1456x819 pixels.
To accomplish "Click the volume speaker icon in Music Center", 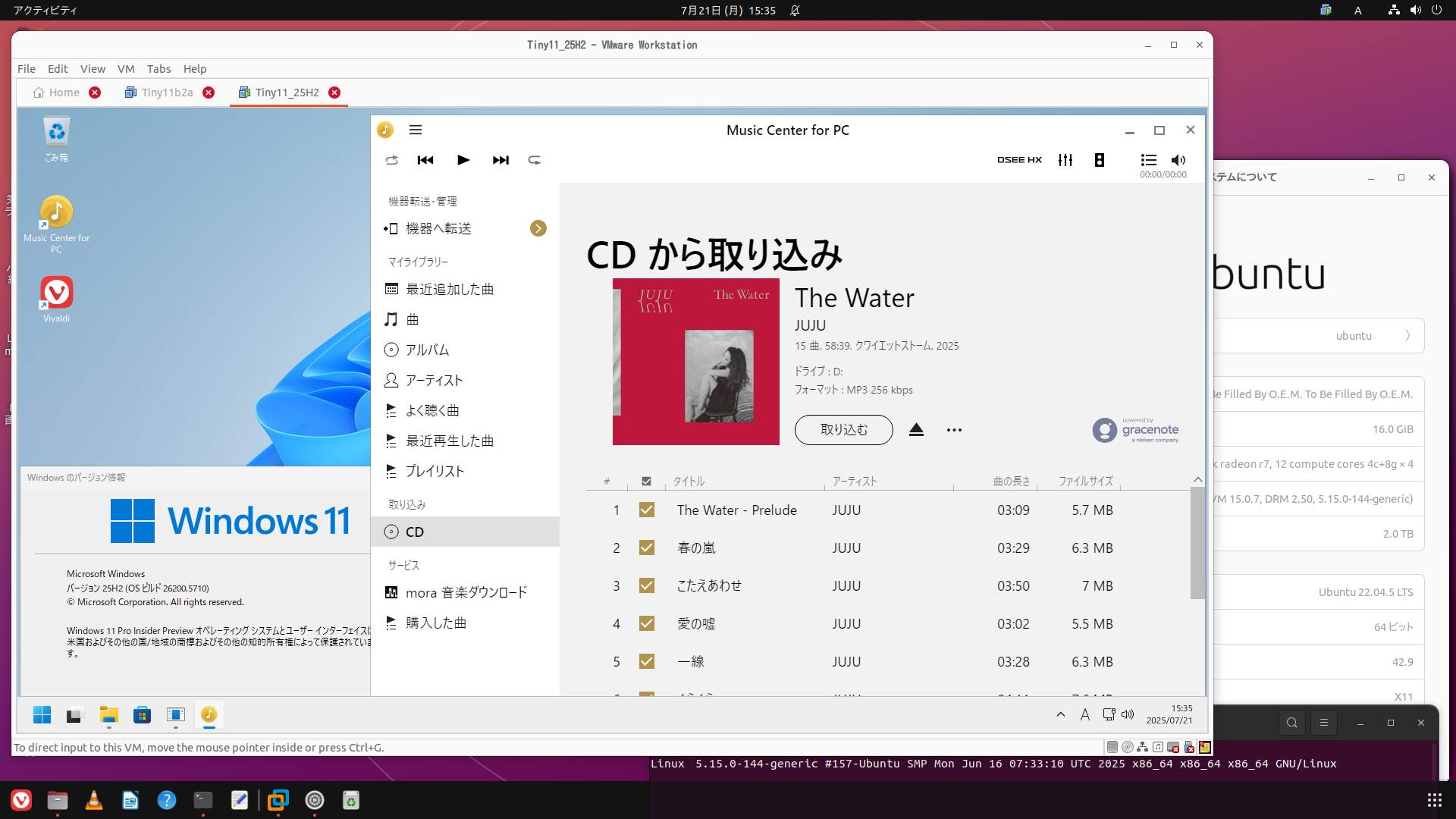I will pyautogui.click(x=1178, y=160).
